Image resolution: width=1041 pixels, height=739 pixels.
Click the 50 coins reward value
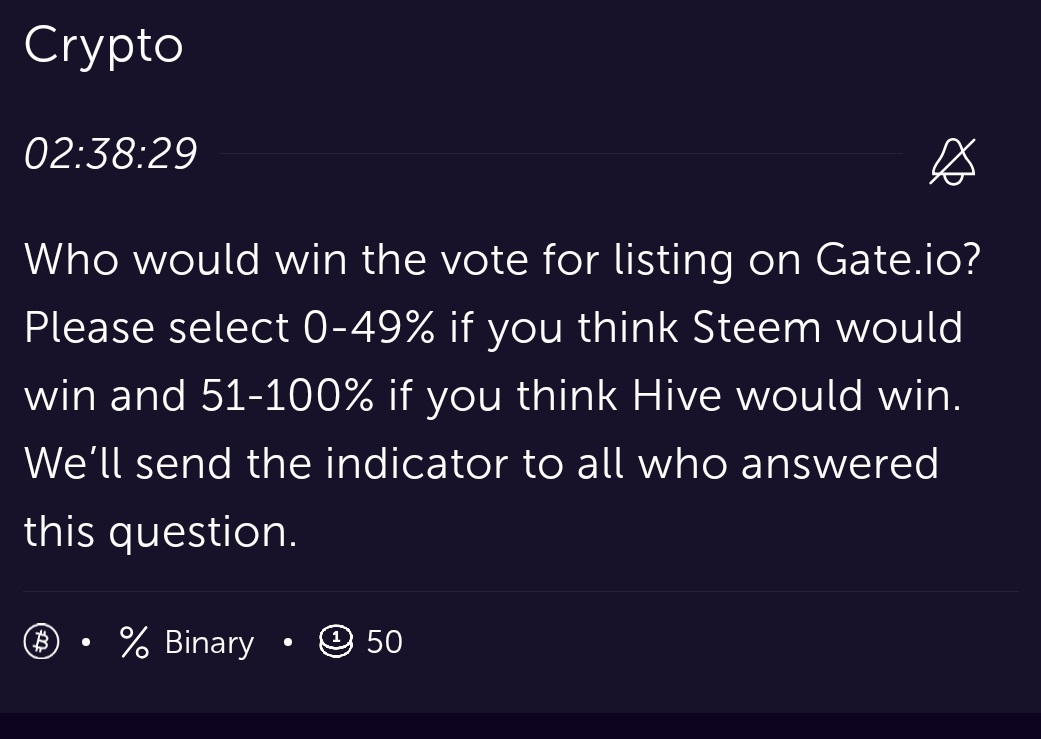tap(384, 642)
